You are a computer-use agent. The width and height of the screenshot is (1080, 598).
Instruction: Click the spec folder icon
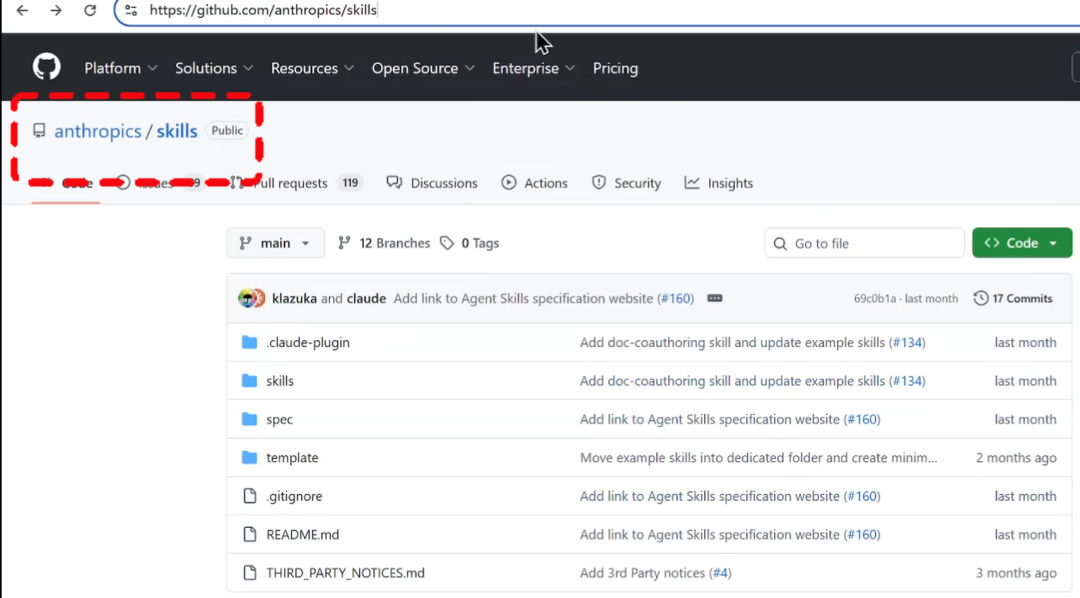pos(249,420)
